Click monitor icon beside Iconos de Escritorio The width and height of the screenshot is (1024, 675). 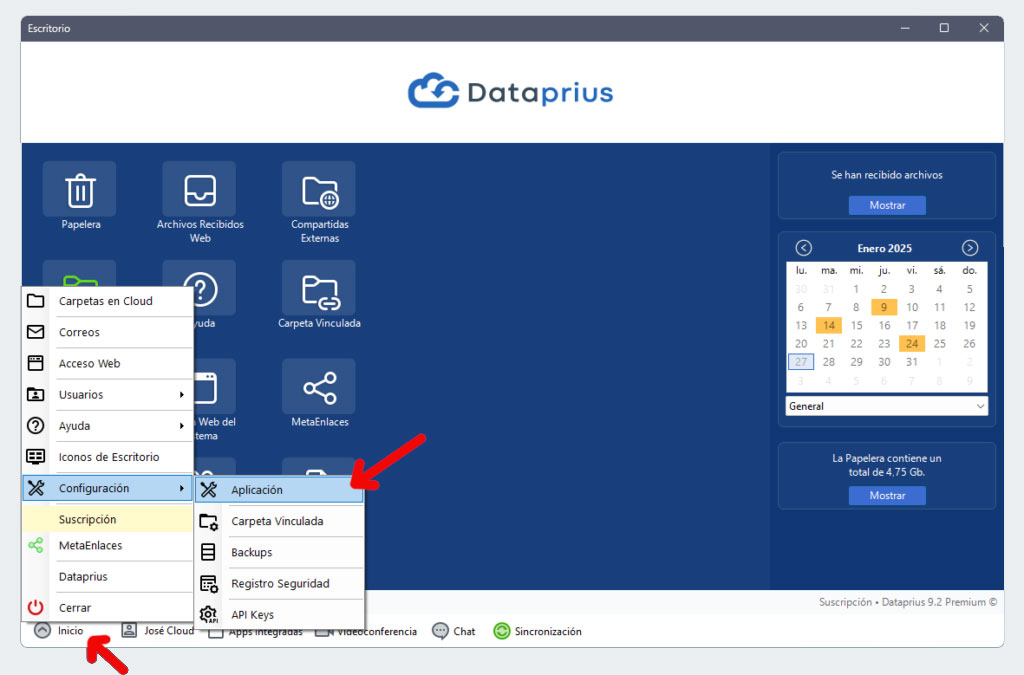(36, 457)
